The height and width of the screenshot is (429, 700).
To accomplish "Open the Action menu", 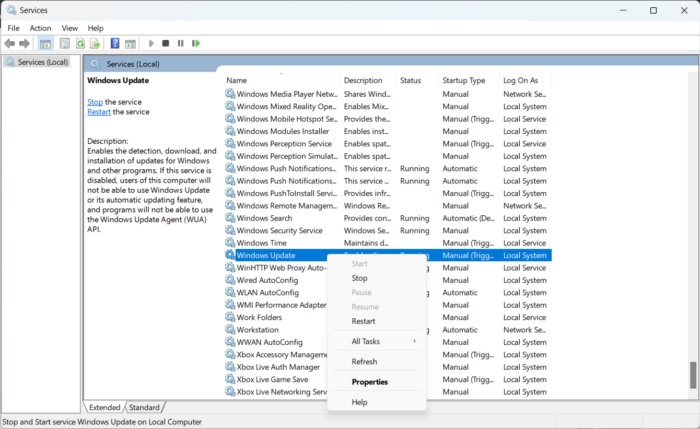I will [40, 28].
